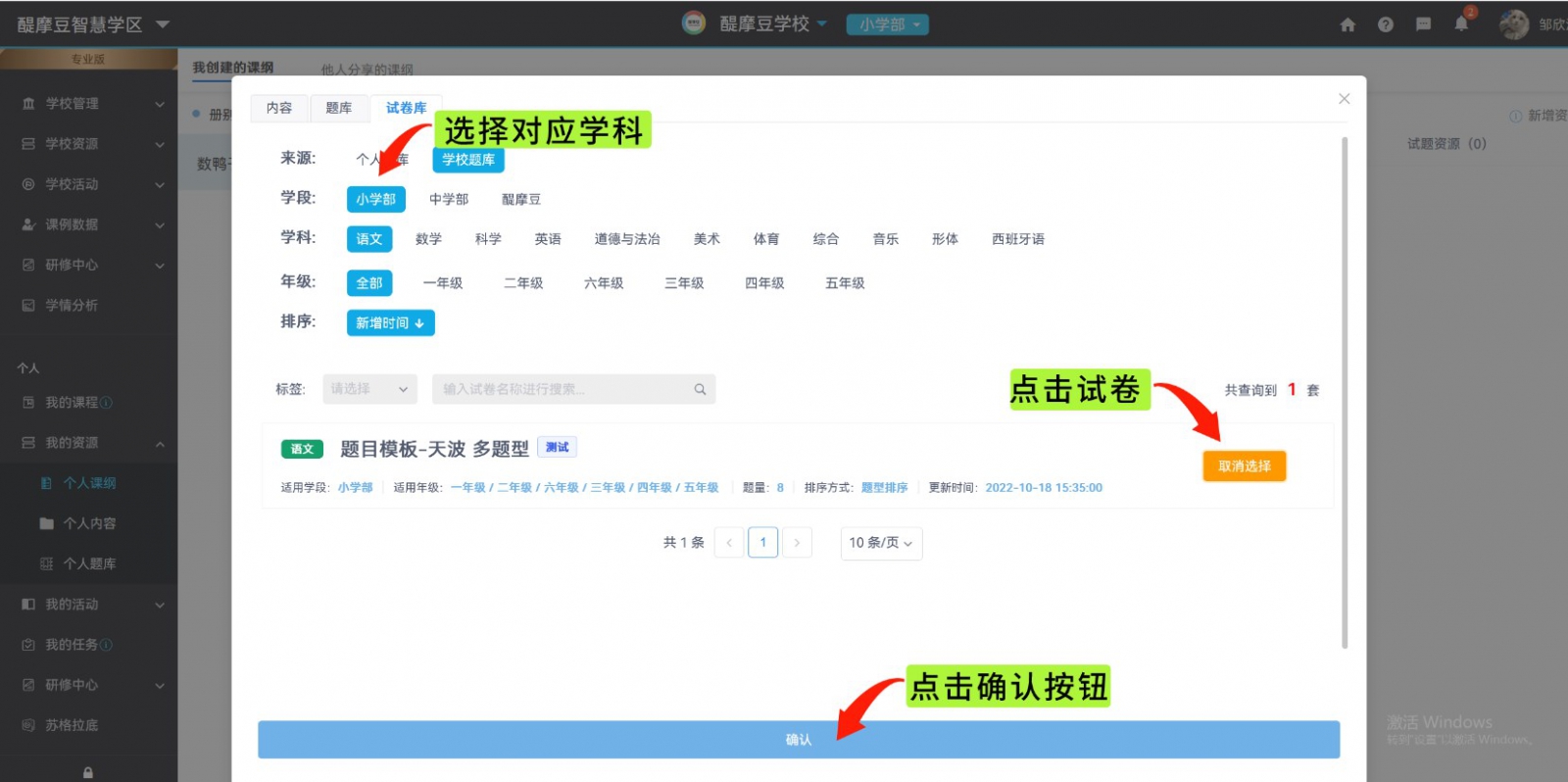
Task: Close the dialog with the X icon
Action: click(x=1344, y=99)
